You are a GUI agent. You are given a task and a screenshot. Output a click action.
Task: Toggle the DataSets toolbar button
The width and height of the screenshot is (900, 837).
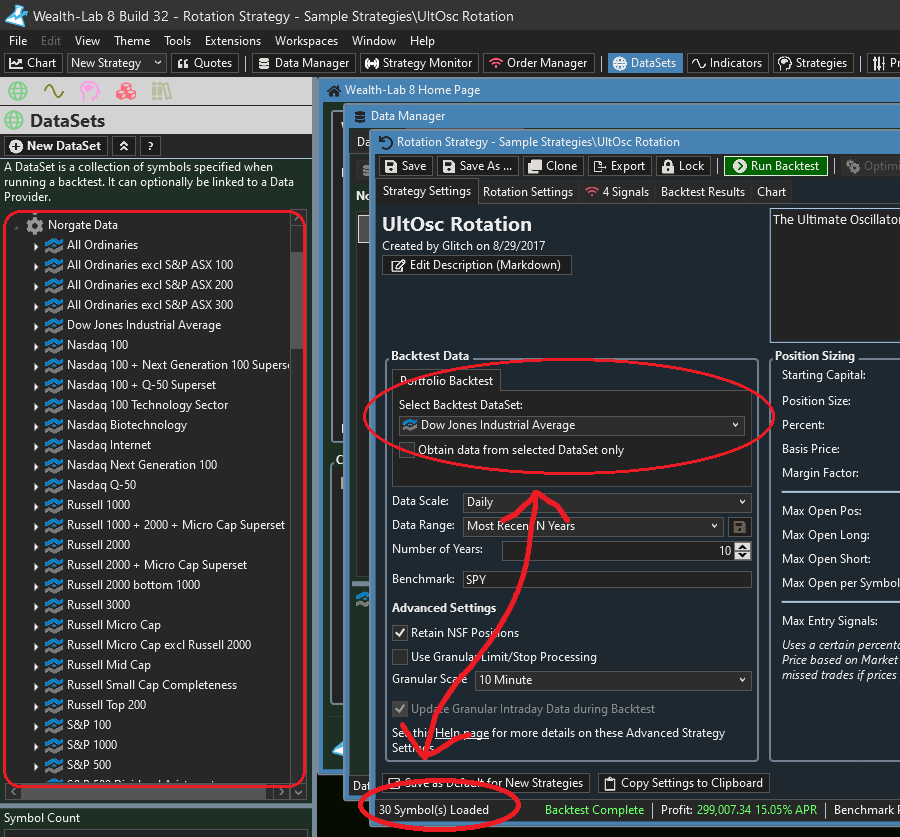[645, 63]
